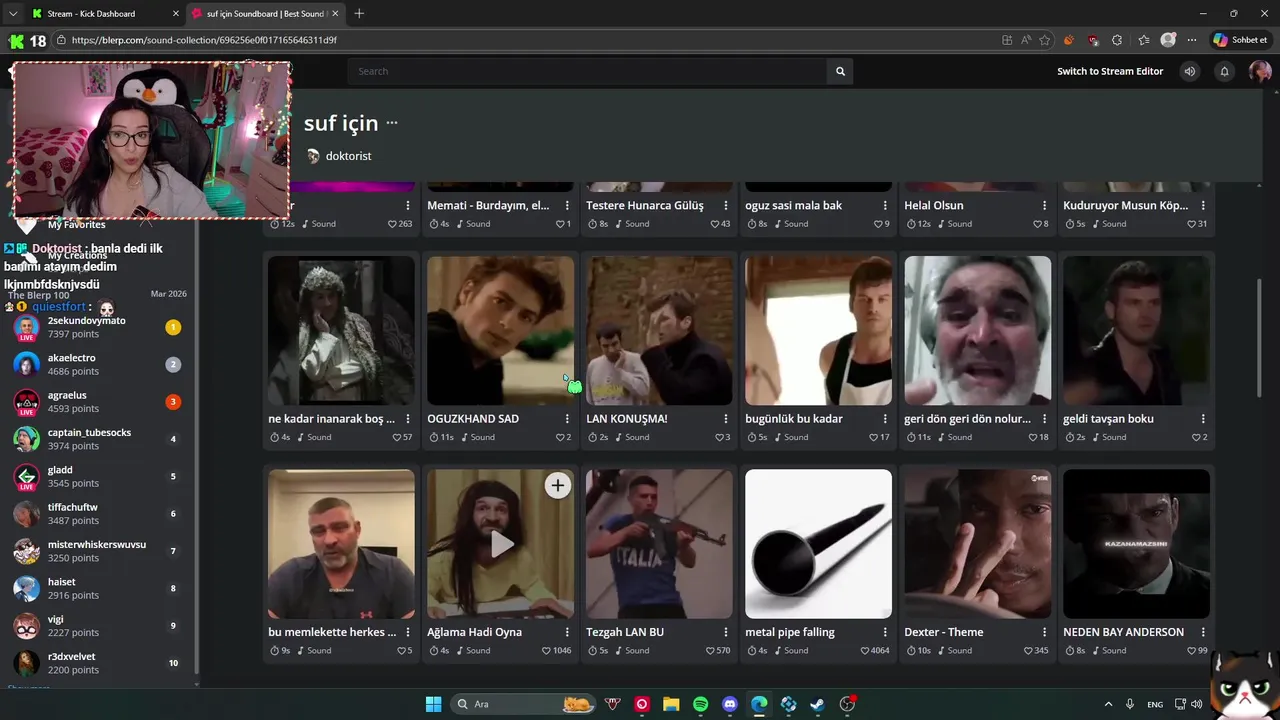Open options menu for bugünlük bu kadar
1280x720 pixels.
click(885, 419)
